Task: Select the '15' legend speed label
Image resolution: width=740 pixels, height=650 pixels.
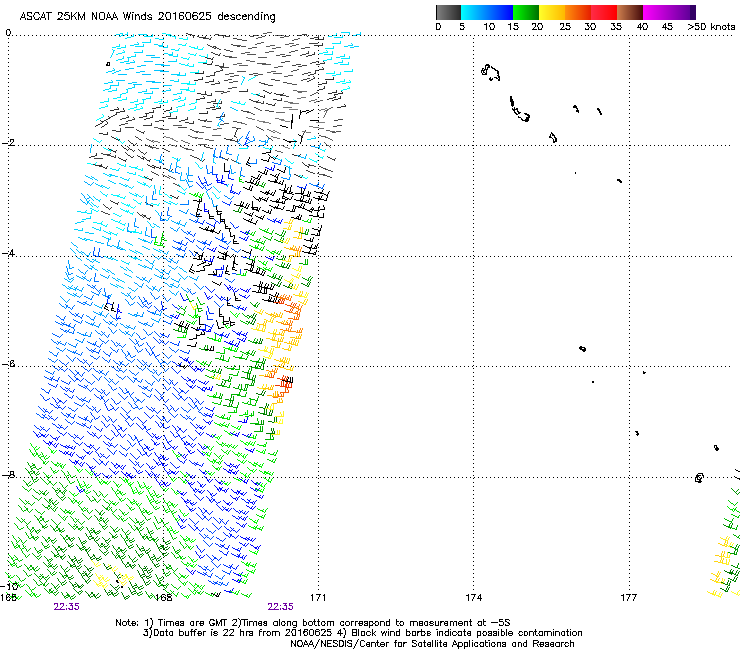Action: tap(513, 27)
